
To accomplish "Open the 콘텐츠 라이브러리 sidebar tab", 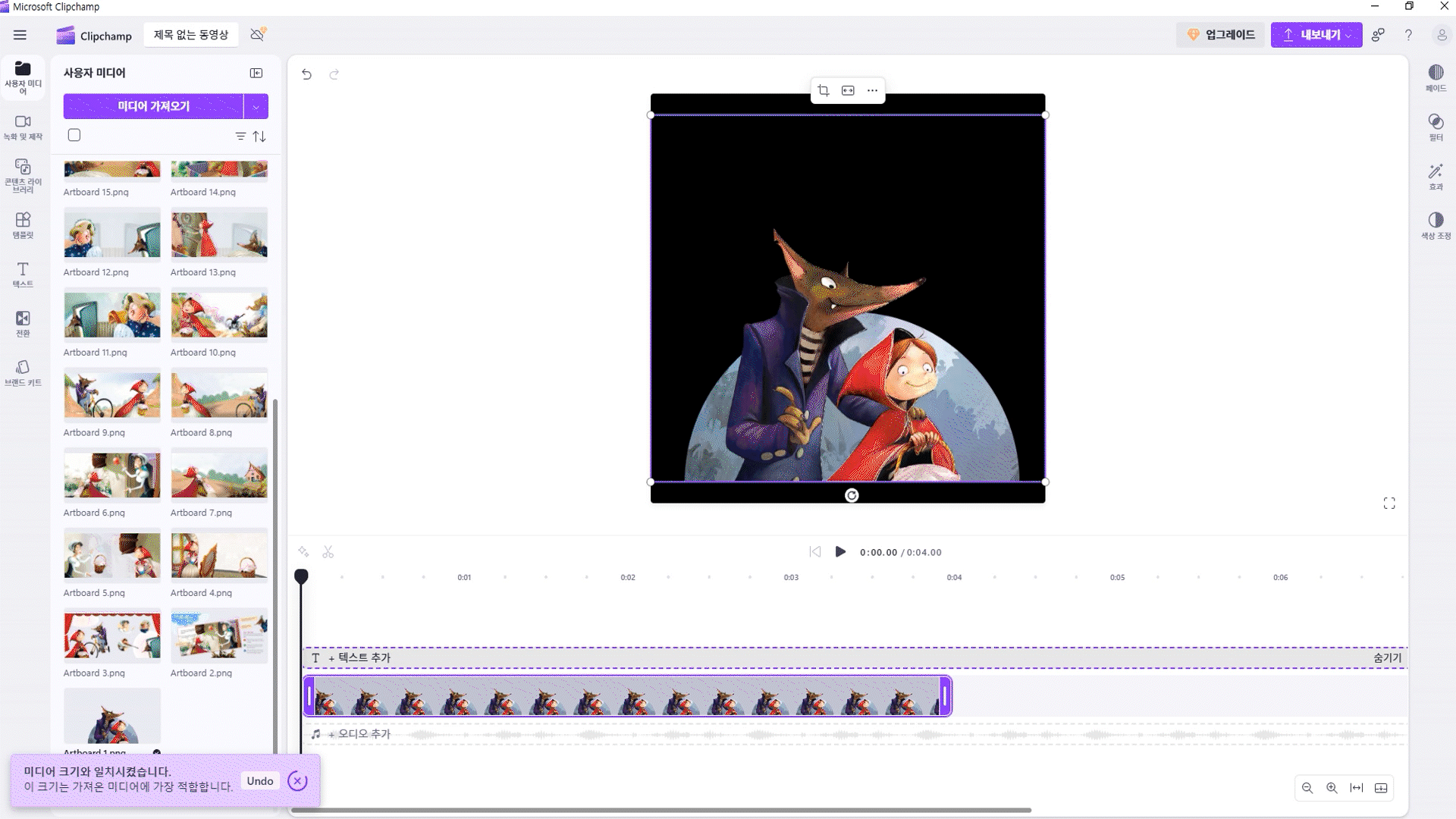I will pos(23,176).
